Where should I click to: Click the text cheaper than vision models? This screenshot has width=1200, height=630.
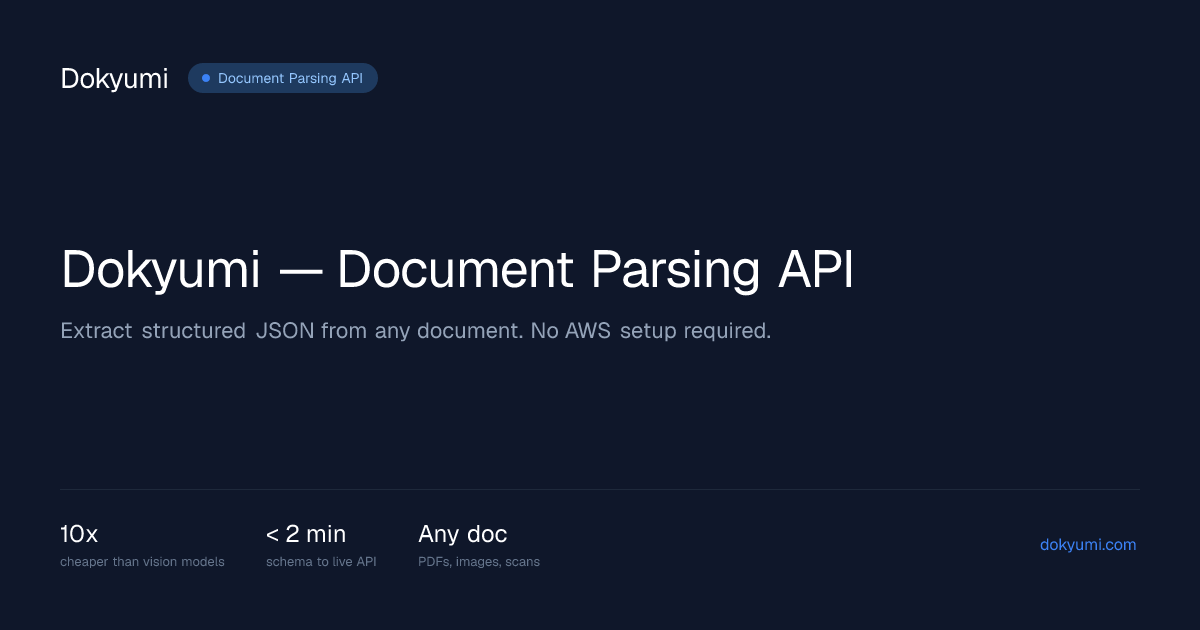(142, 562)
